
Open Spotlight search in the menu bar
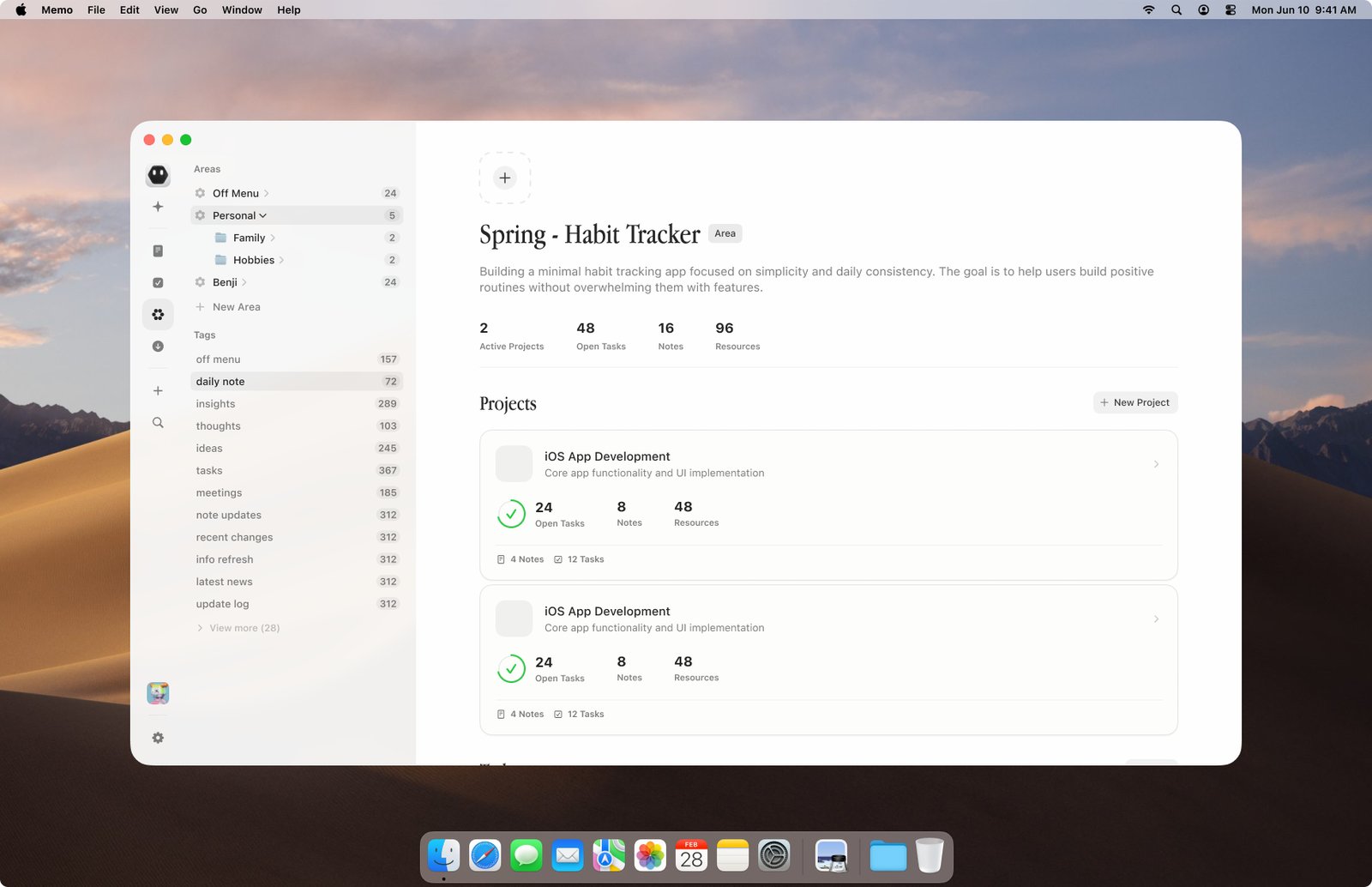tap(1176, 9)
